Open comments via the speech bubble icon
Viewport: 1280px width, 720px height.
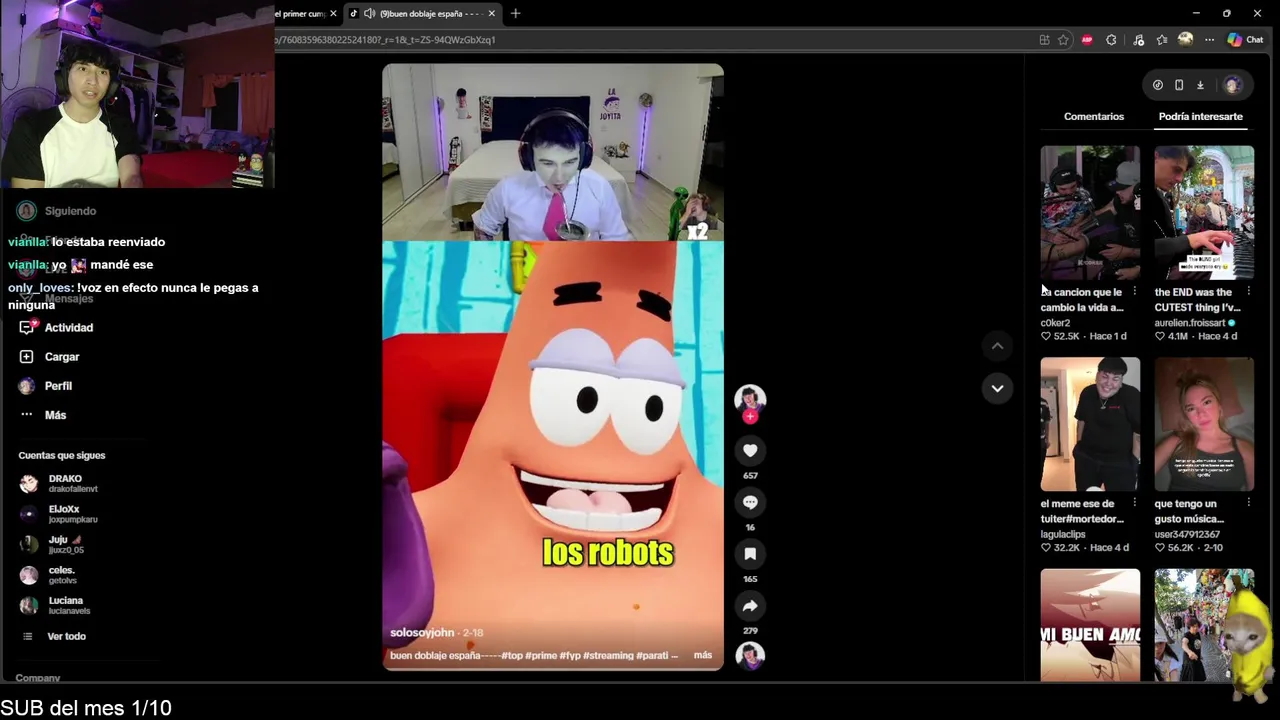(750, 502)
